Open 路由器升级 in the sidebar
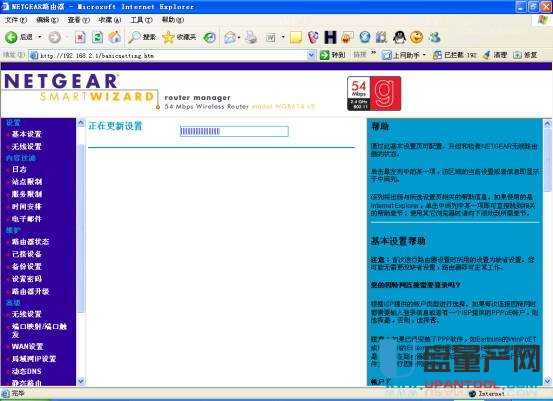This screenshot has height=401, width=553. [x=30, y=291]
